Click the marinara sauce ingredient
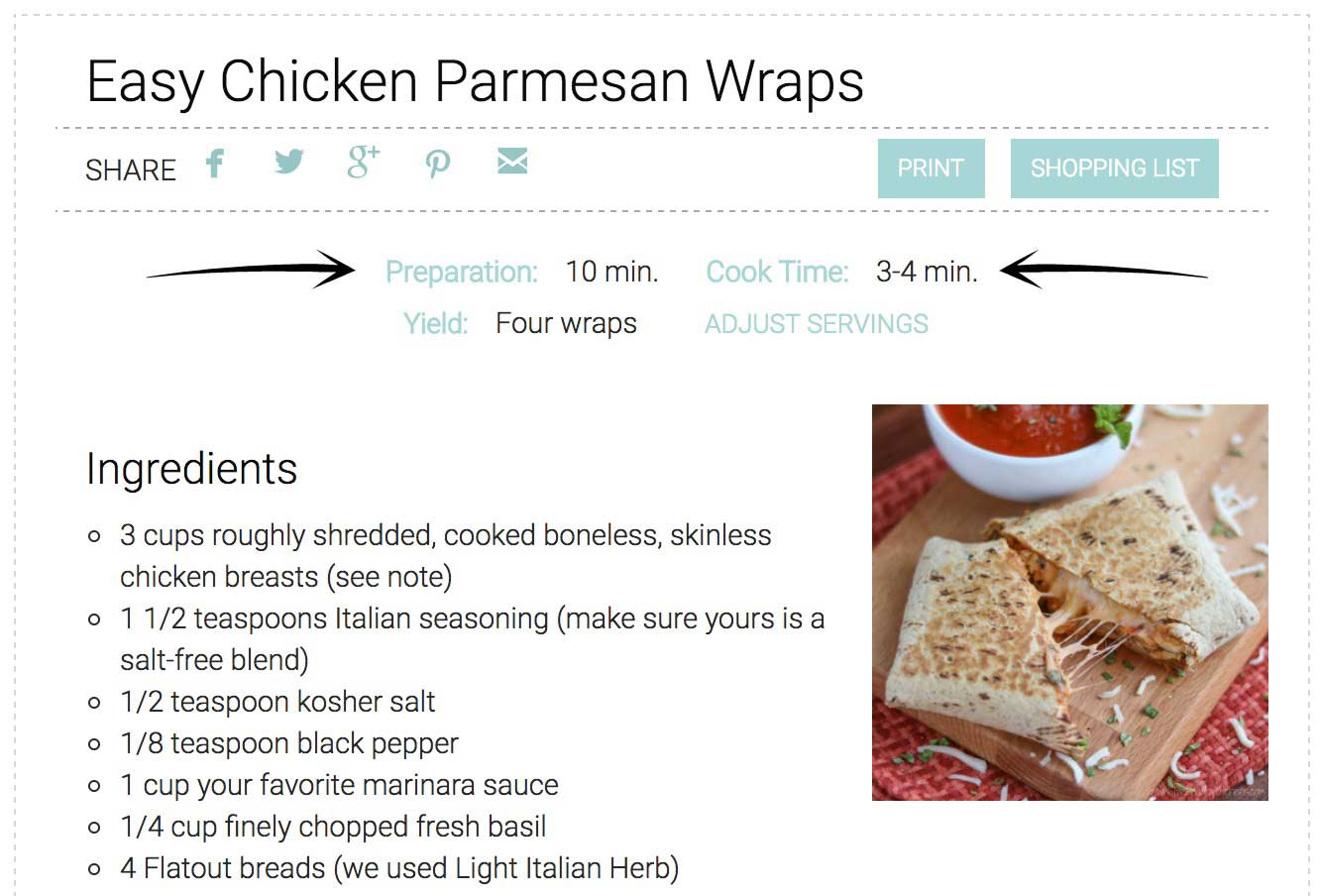The image size is (1322, 896). click(339, 785)
